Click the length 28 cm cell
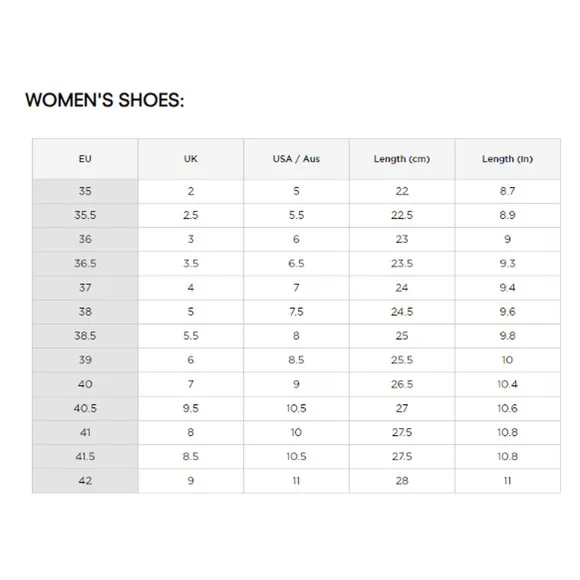This screenshot has width=580, height=580. pos(402,481)
